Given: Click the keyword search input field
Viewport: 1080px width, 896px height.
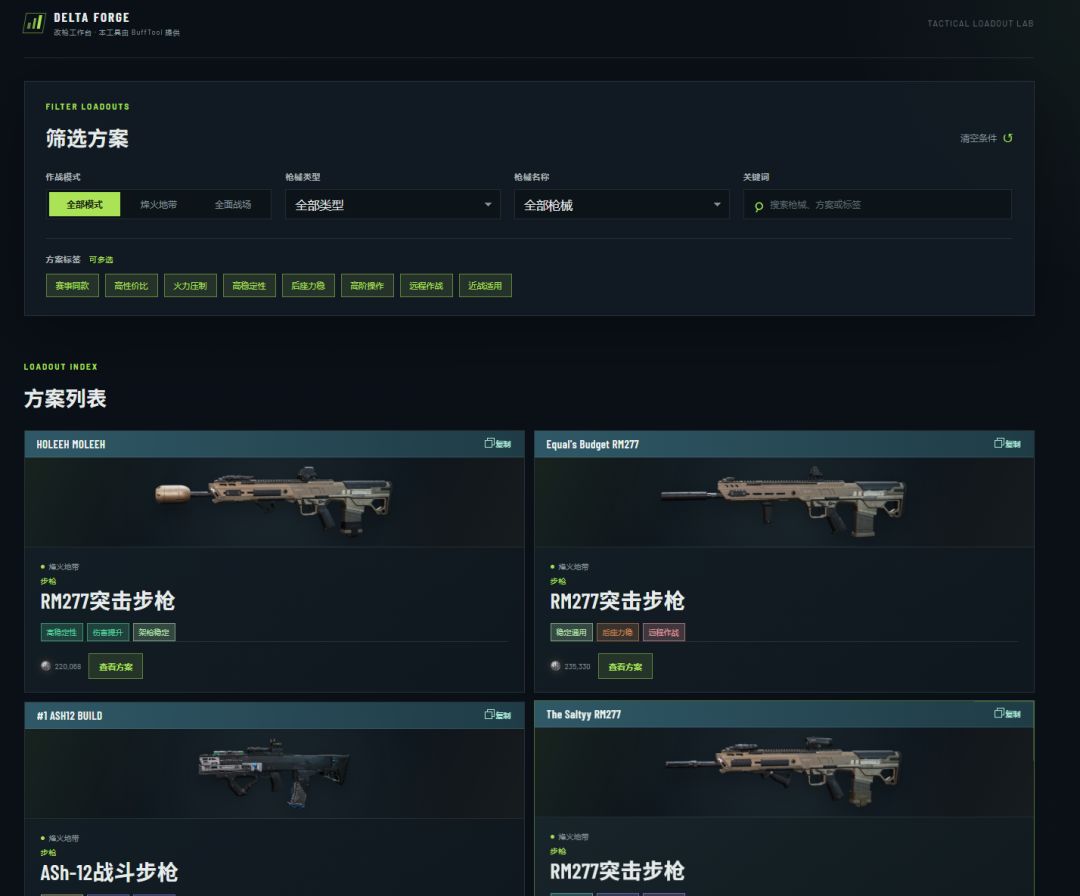Looking at the screenshot, I should click(877, 205).
